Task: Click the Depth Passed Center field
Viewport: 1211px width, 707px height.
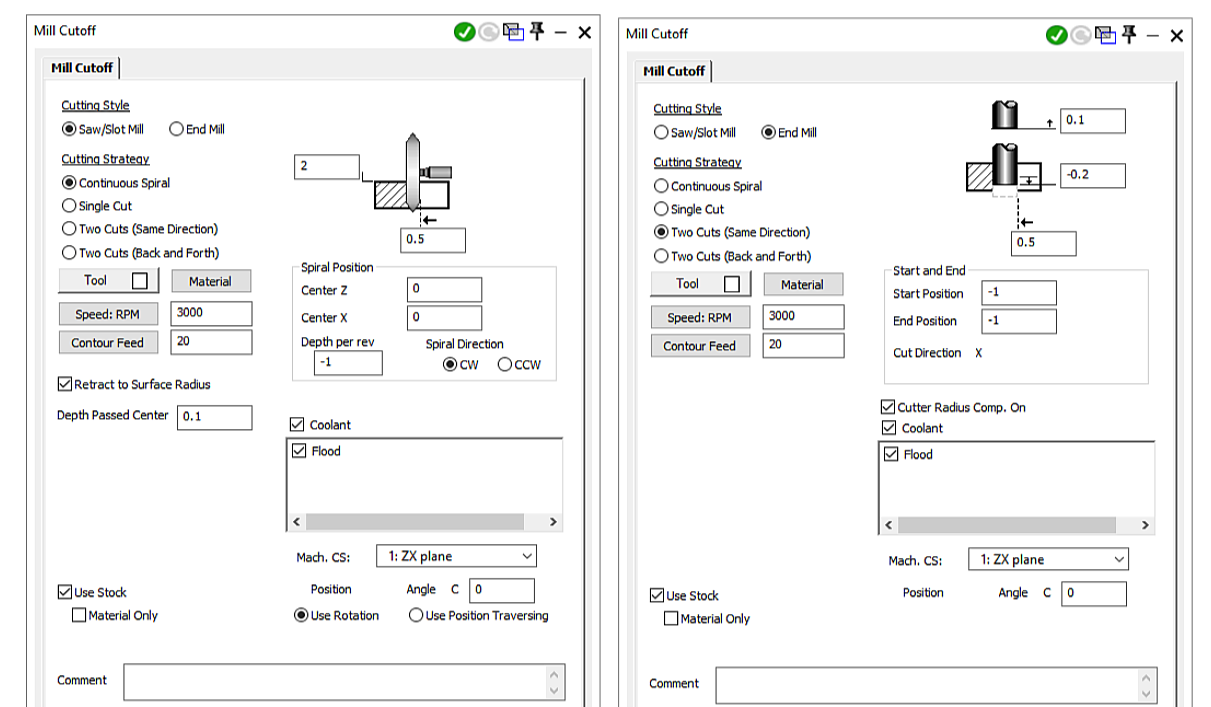Action: pos(214,417)
